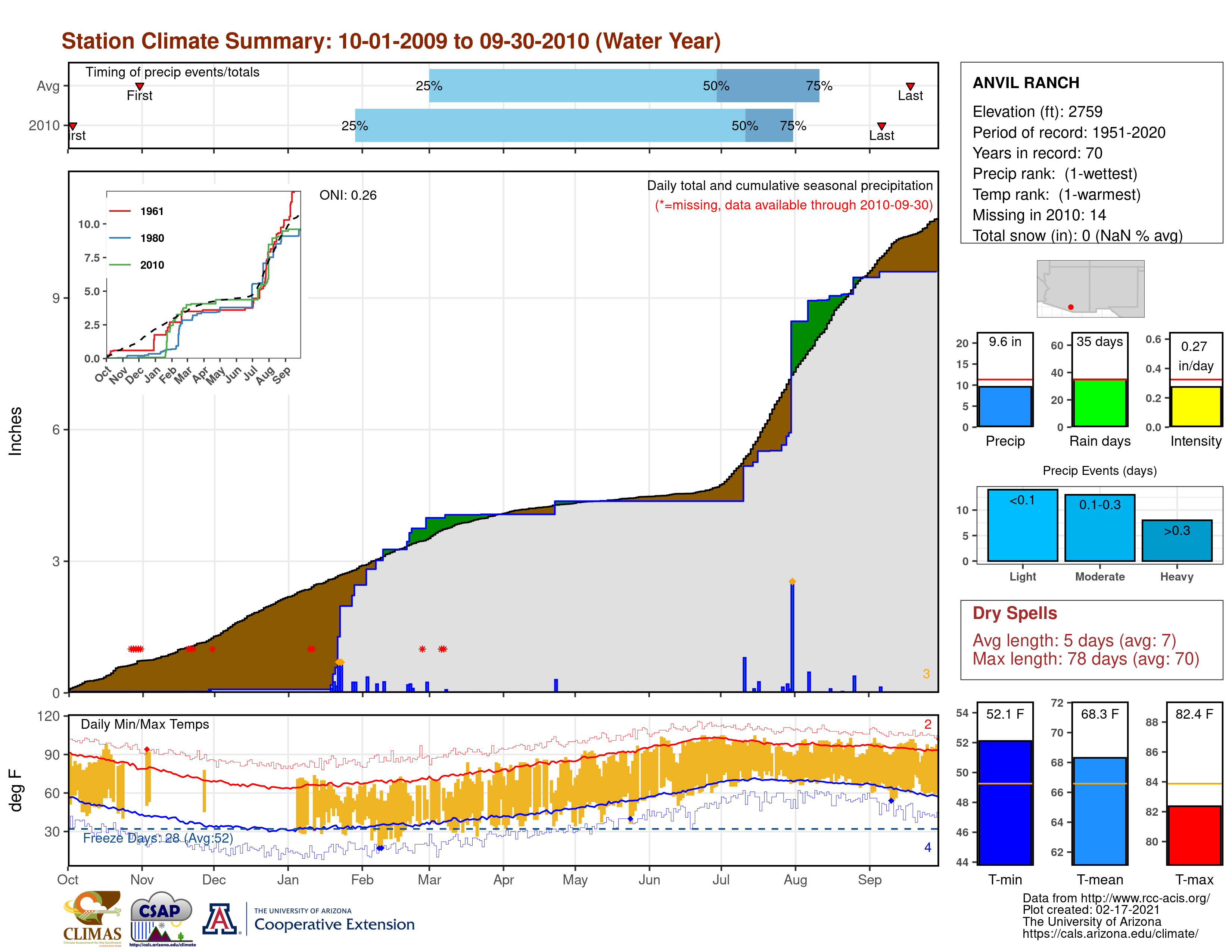Click the yellow Intensity bar

1195,406
